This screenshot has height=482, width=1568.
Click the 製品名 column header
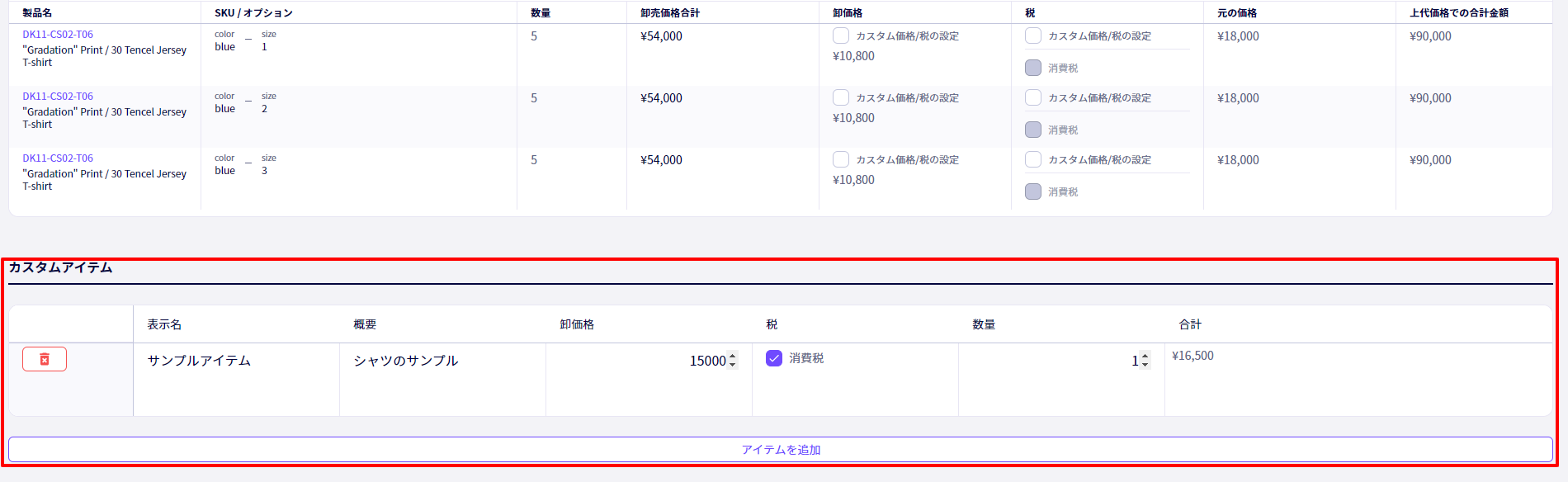click(37, 13)
